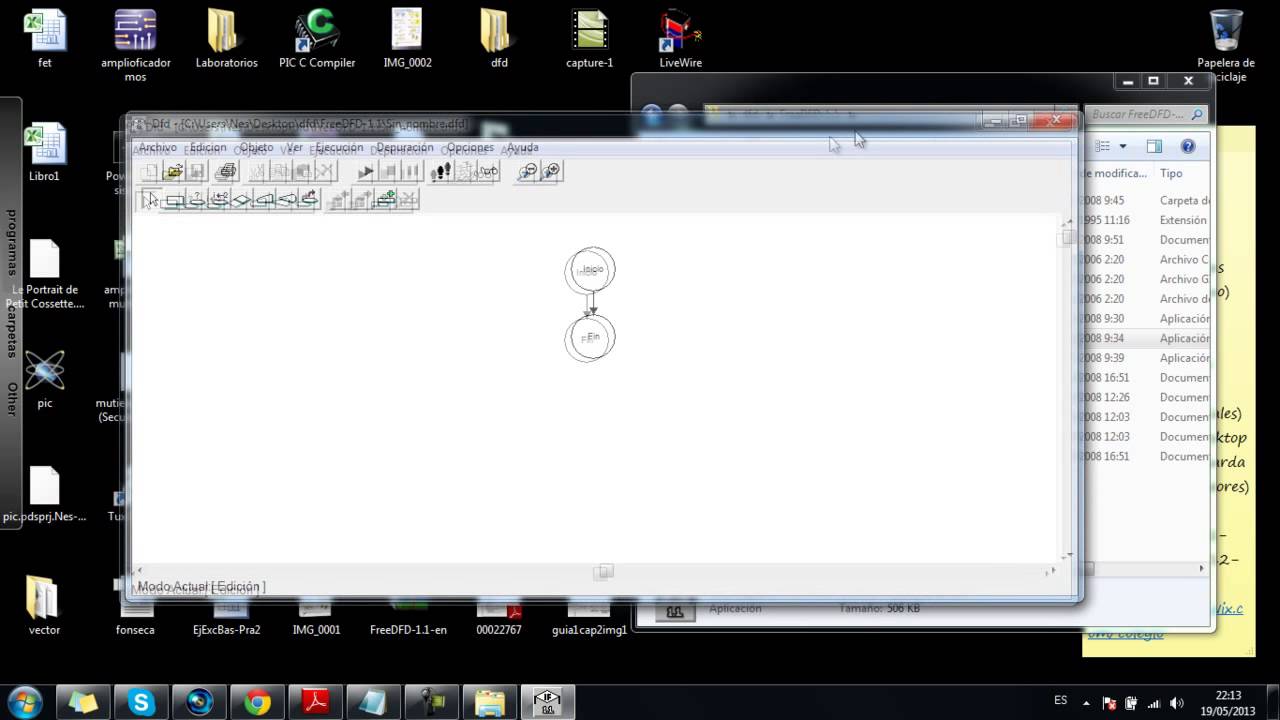Open the Edicion menu
The image size is (1280, 720).
point(208,148)
